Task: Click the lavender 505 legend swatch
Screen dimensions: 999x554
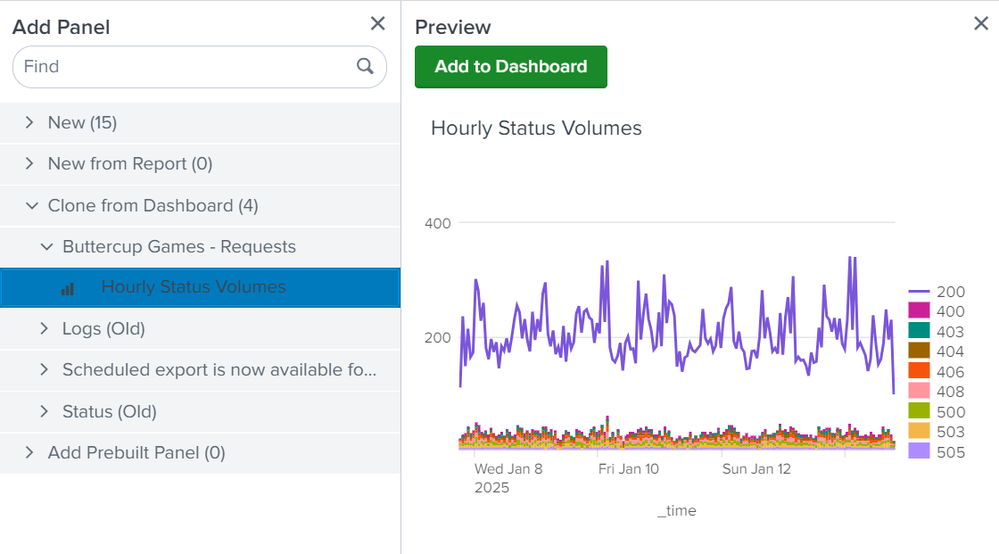Action: tap(919, 451)
